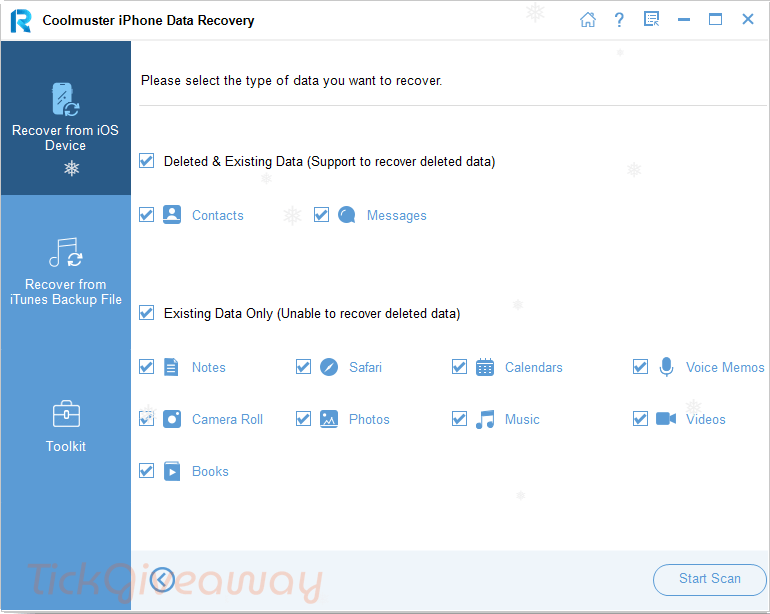Click the Toolkit briefcase icon
Viewport: 770px width, 614px height.
(x=66, y=414)
